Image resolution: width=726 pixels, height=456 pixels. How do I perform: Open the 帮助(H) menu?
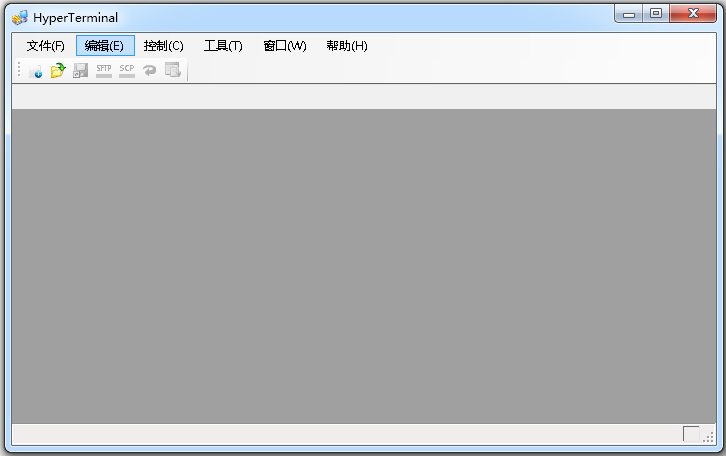coord(347,46)
